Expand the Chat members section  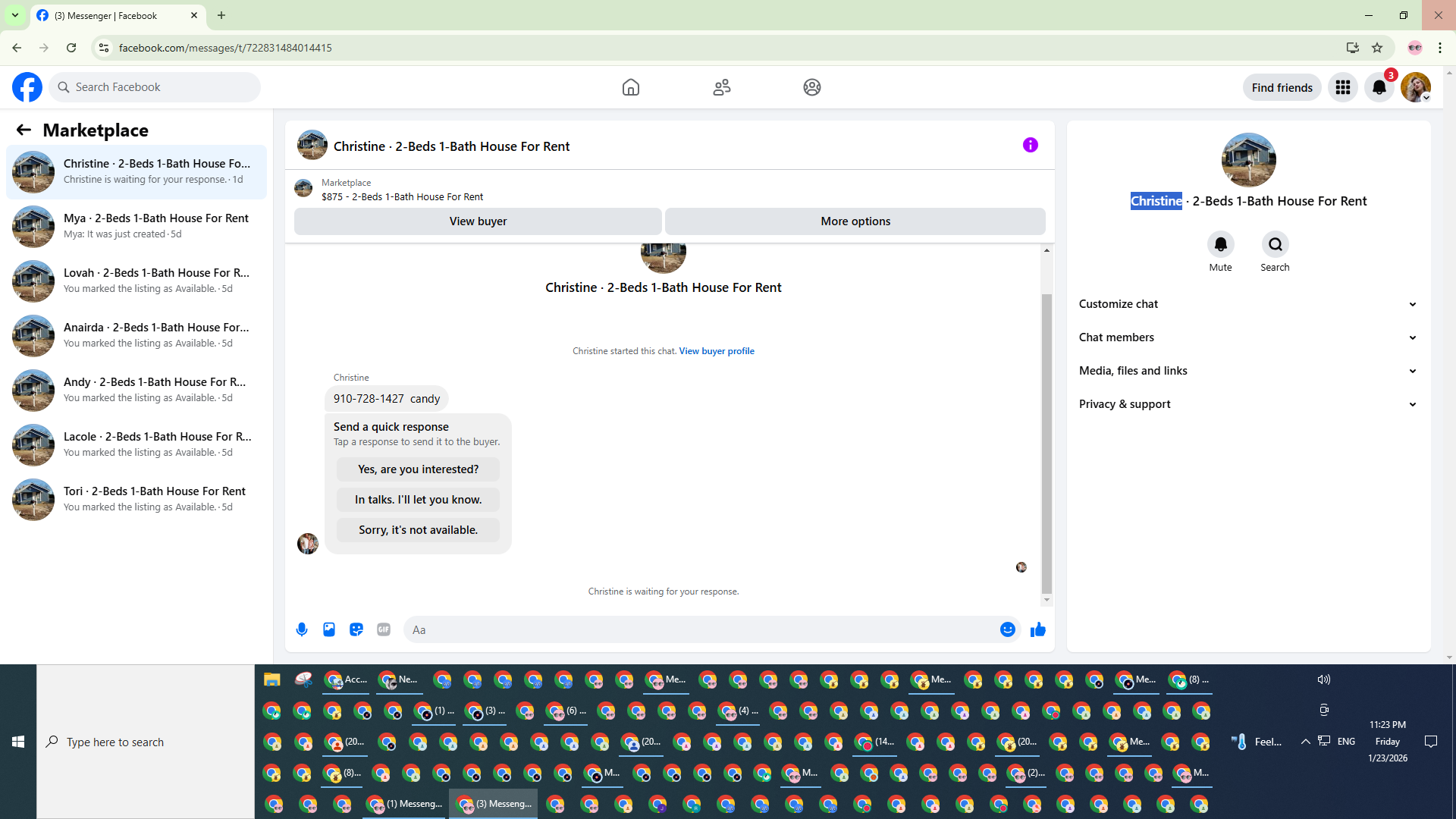pos(1247,337)
